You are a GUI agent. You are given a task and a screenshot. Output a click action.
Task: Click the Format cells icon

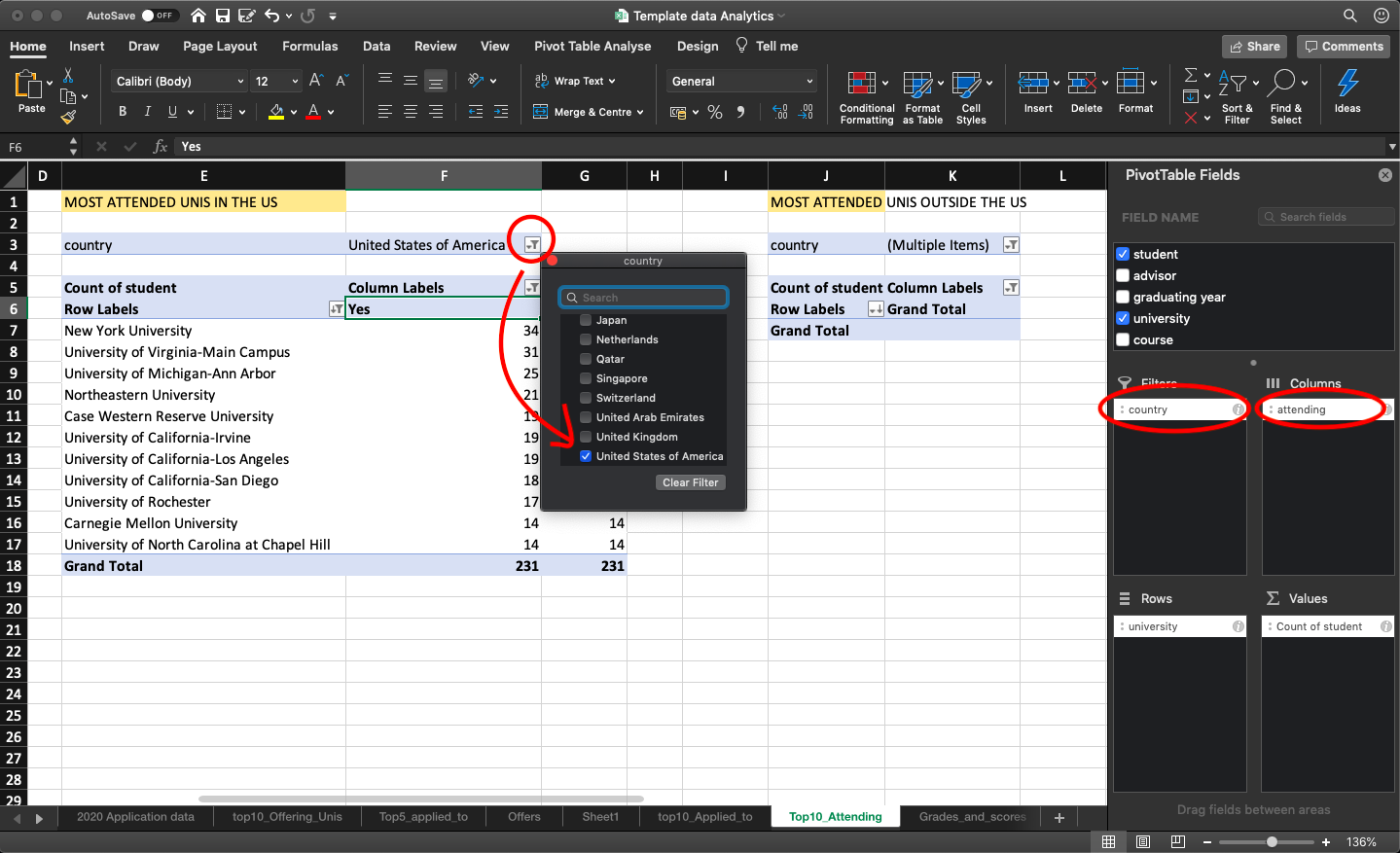click(1131, 83)
